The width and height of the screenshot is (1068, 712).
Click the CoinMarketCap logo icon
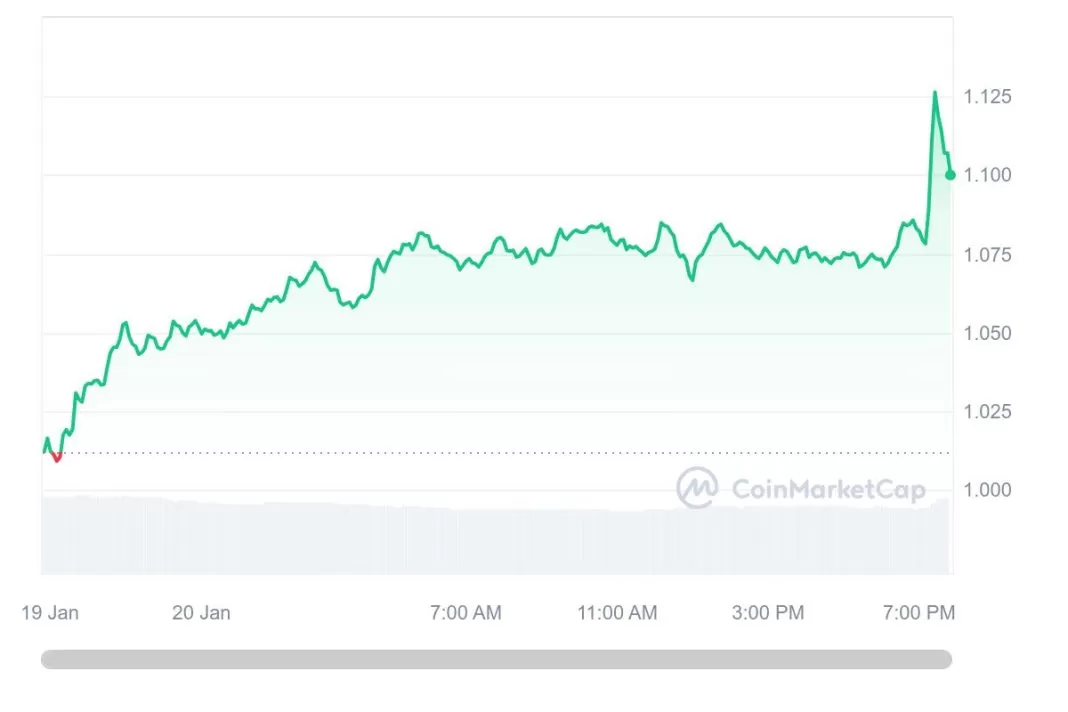(x=697, y=488)
